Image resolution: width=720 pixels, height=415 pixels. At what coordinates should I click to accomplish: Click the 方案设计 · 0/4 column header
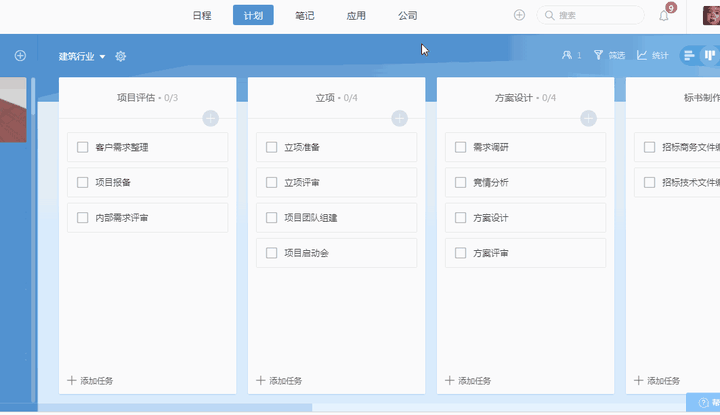525,98
